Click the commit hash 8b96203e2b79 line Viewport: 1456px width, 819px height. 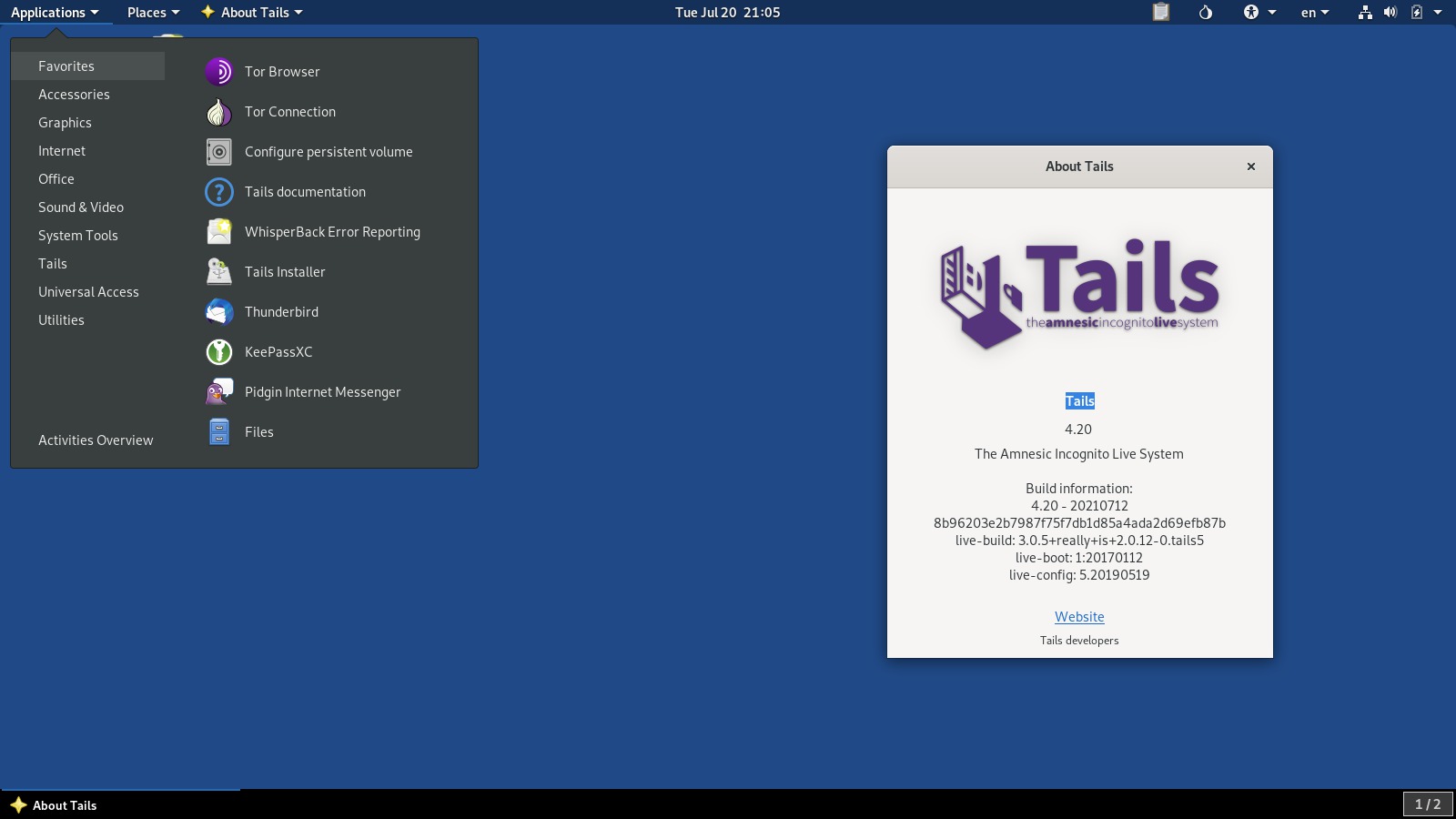tap(1079, 522)
